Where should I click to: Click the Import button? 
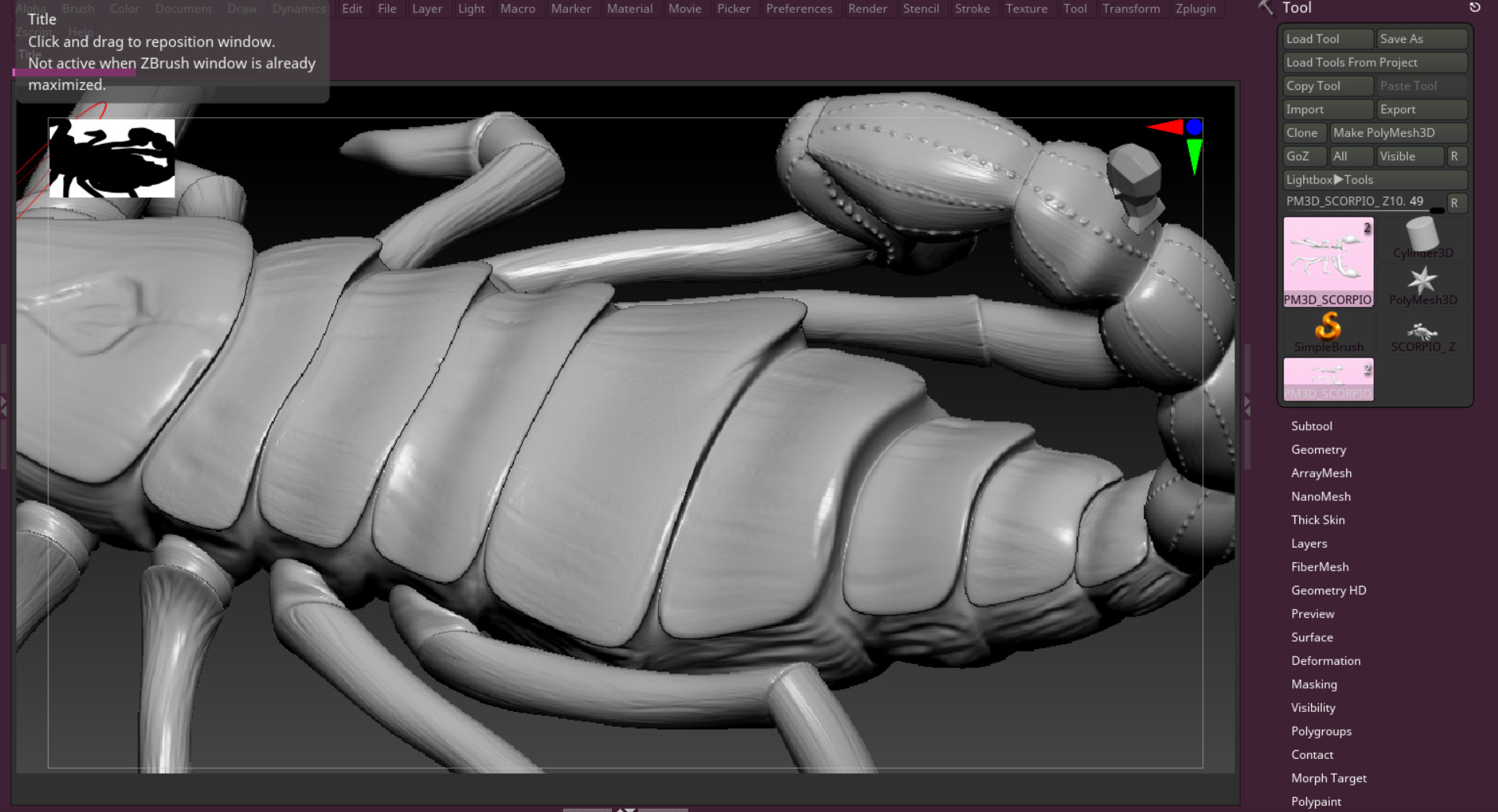[x=1328, y=110]
